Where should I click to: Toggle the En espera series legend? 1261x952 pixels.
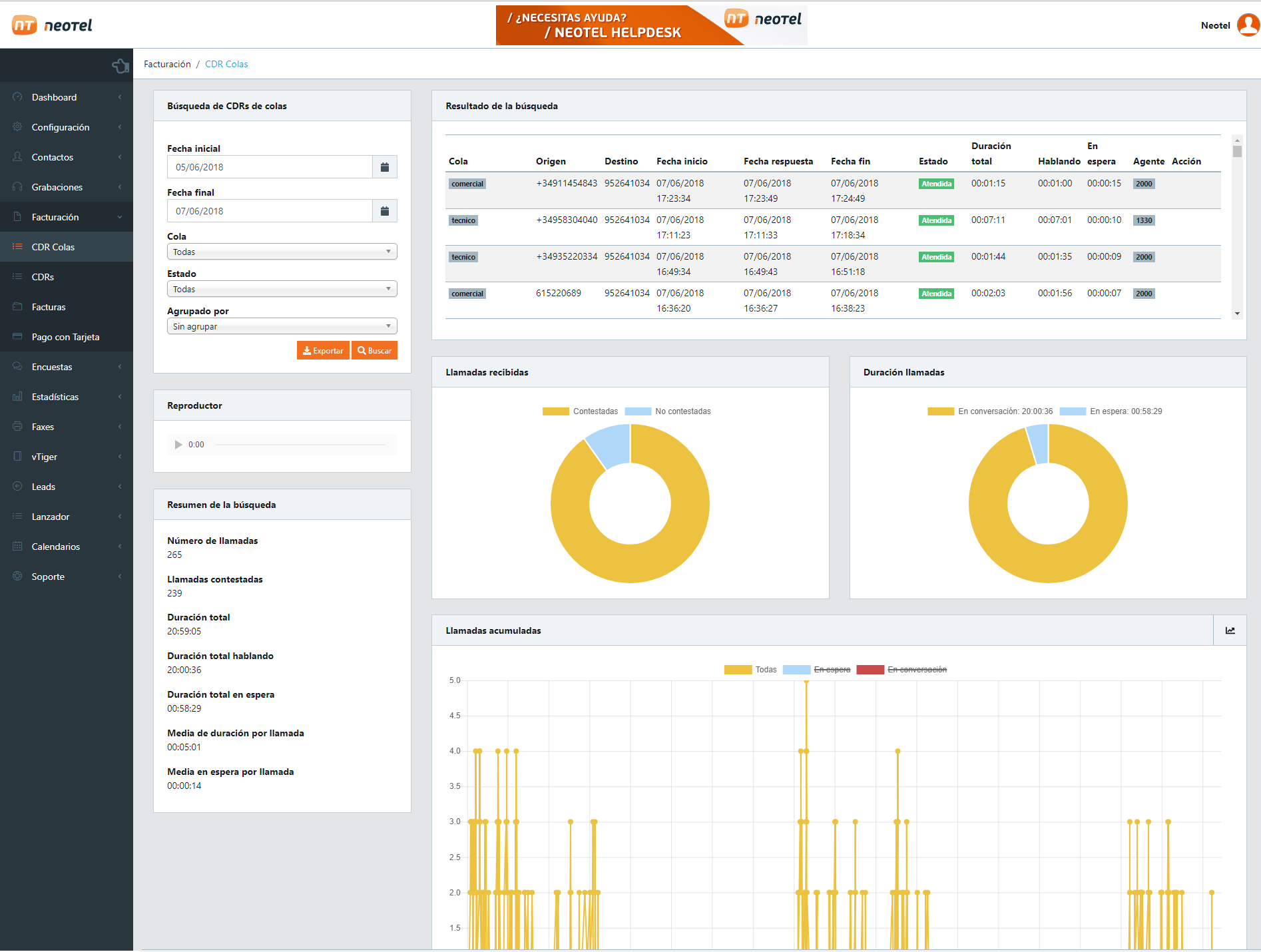pos(817,670)
